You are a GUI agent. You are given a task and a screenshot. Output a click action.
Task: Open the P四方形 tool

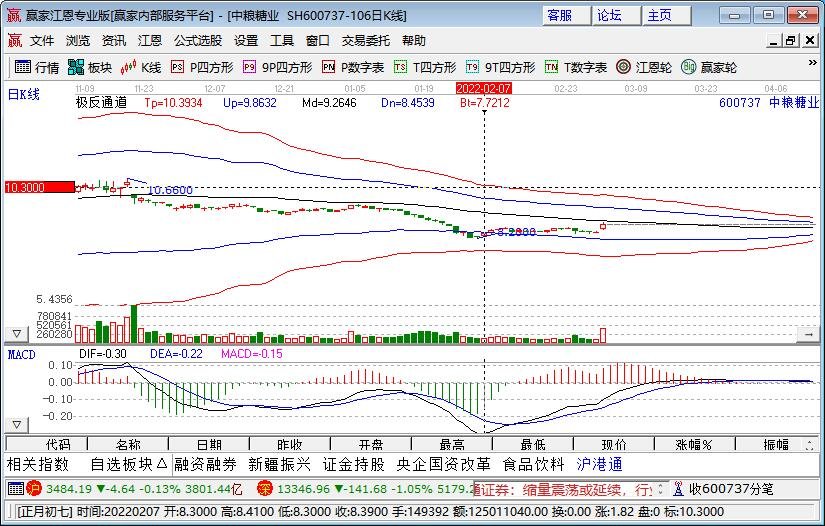pos(202,67)
